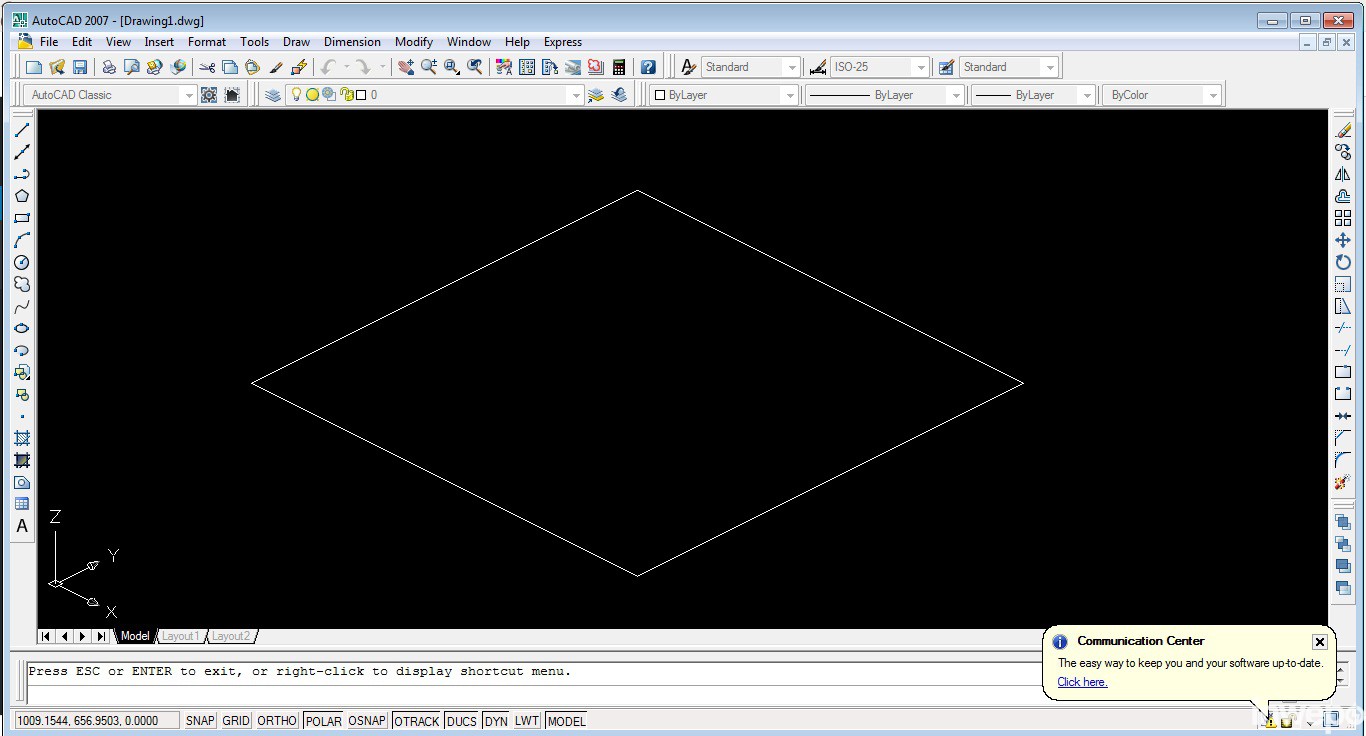Expand the AutoCAD Classic workspace dropdown
Image resolution: width=1366 pixels, height=736 pixels.
(x=187, y=95)
